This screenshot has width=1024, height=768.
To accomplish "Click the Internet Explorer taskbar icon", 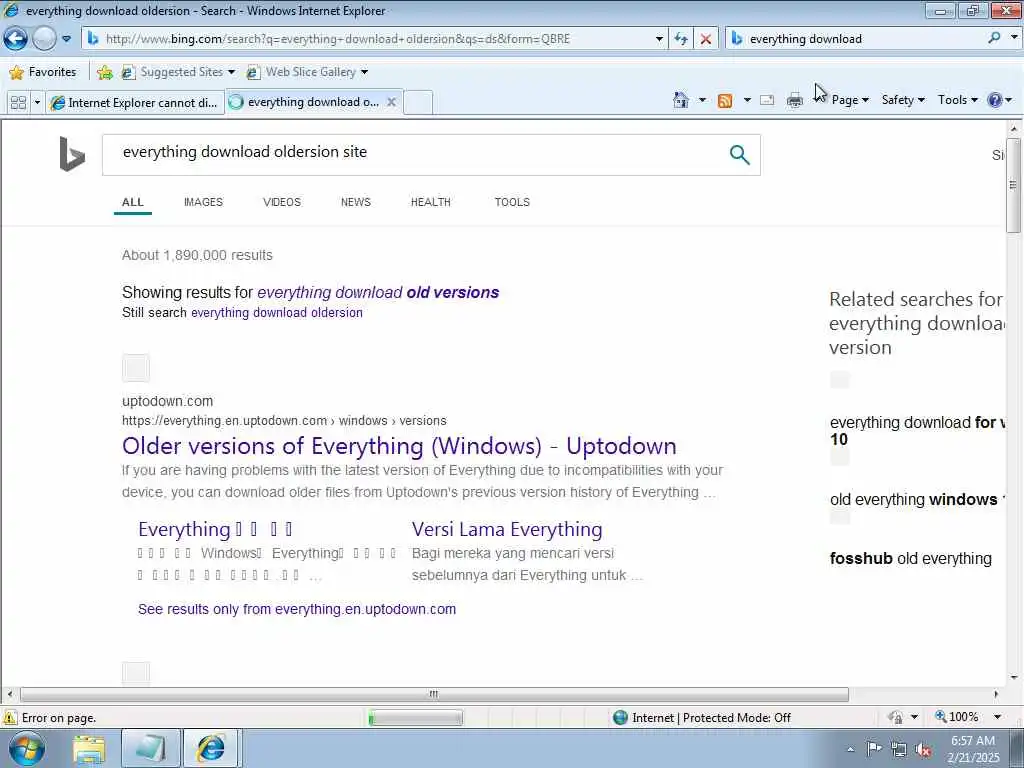I will (x=211, y=749).
